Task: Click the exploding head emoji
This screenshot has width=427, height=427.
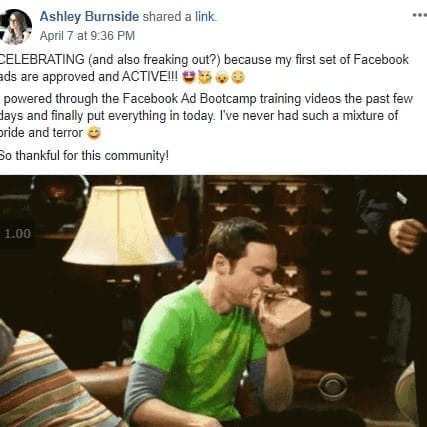Action: [221, 77]
